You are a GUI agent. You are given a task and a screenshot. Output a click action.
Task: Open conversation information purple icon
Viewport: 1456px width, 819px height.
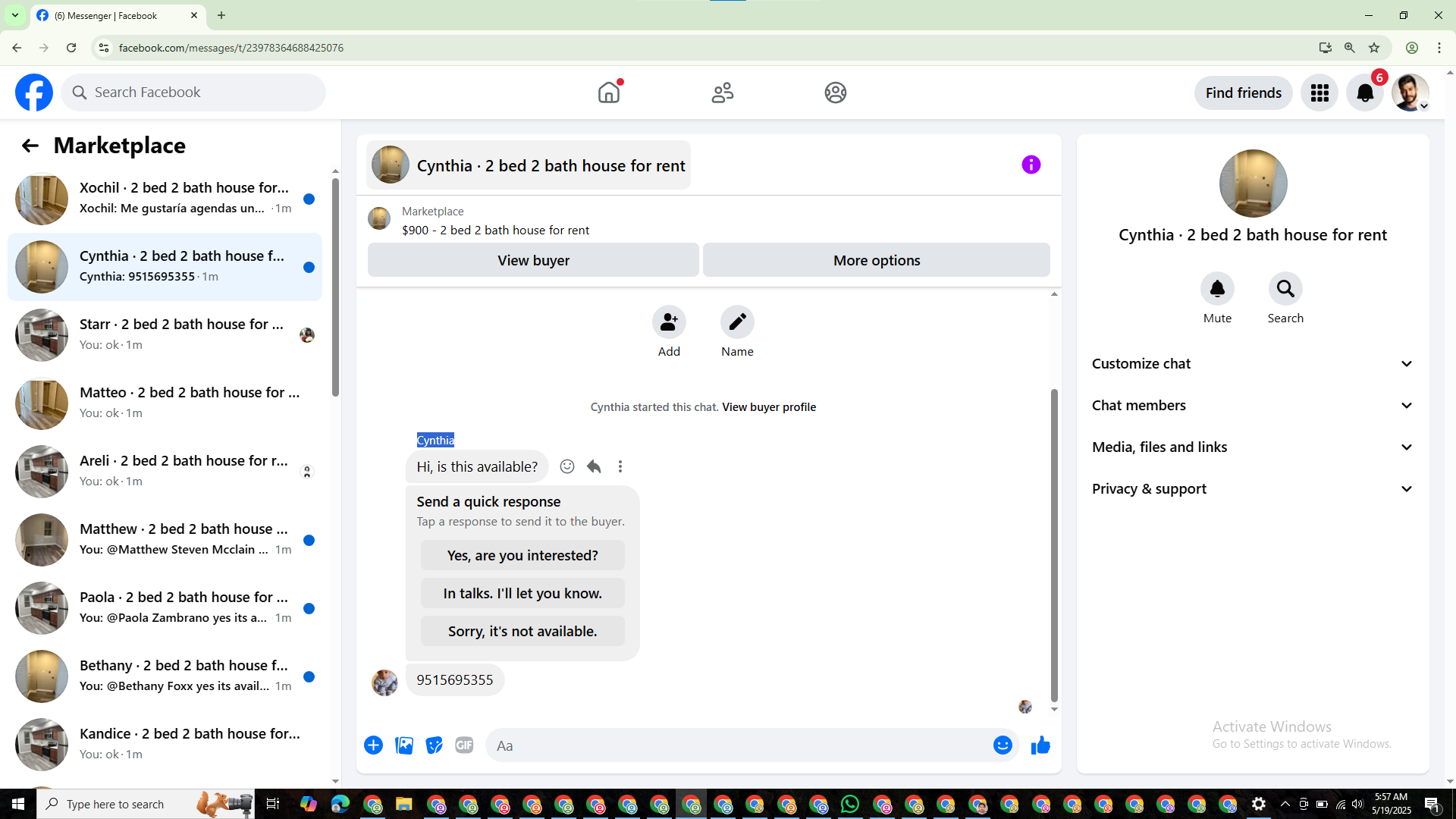1031,165
